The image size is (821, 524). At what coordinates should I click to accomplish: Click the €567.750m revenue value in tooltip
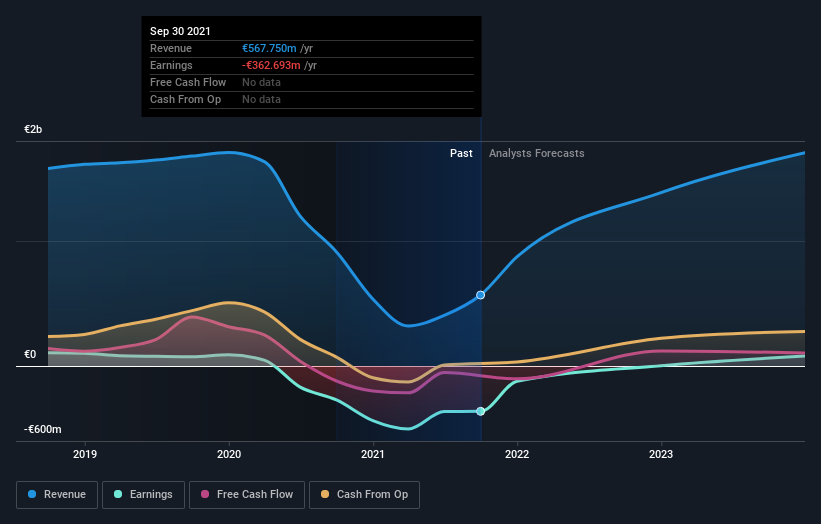tap(269, 48)
